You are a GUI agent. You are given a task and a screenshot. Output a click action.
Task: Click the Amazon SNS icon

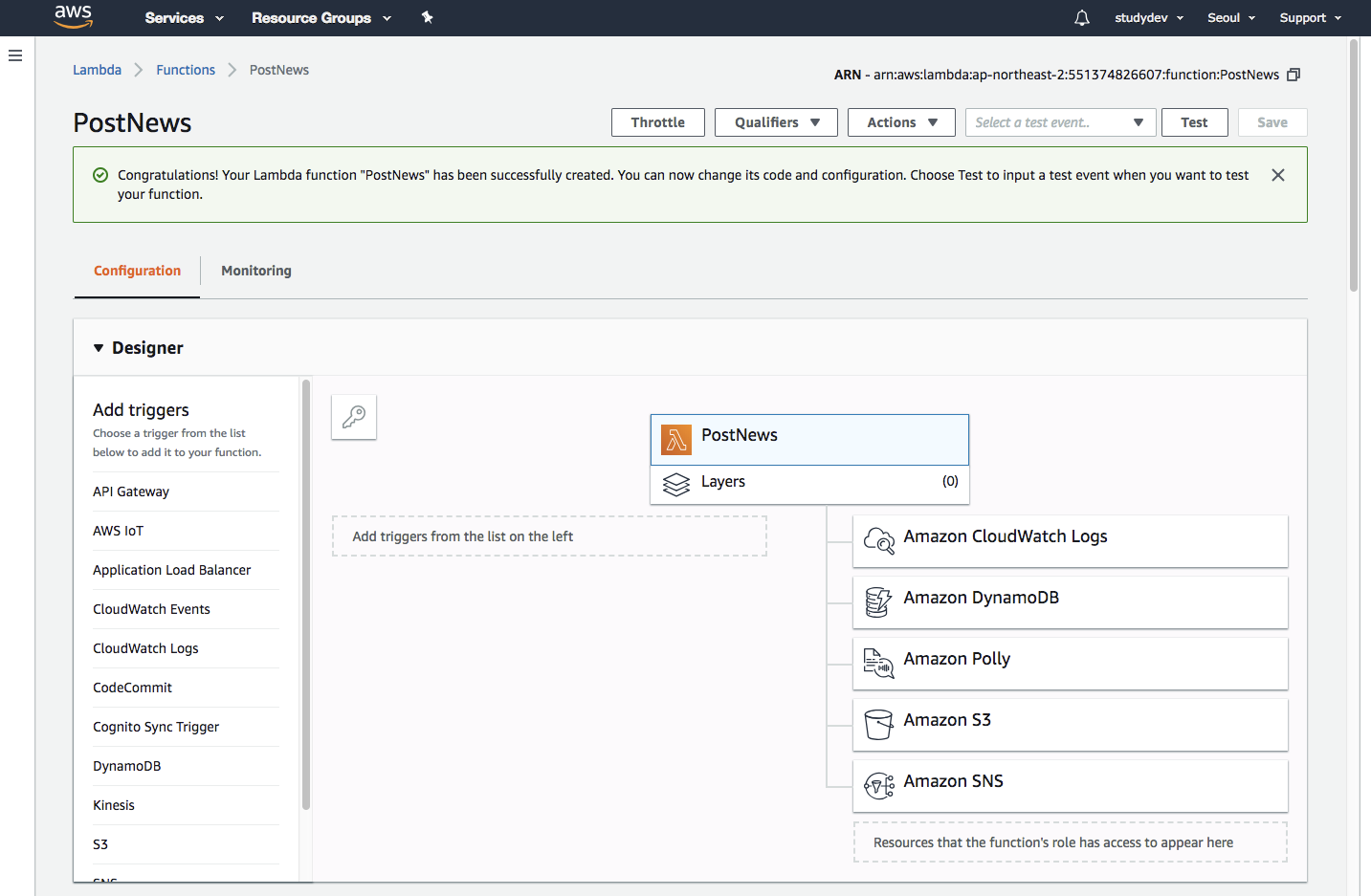coord(878,786)
